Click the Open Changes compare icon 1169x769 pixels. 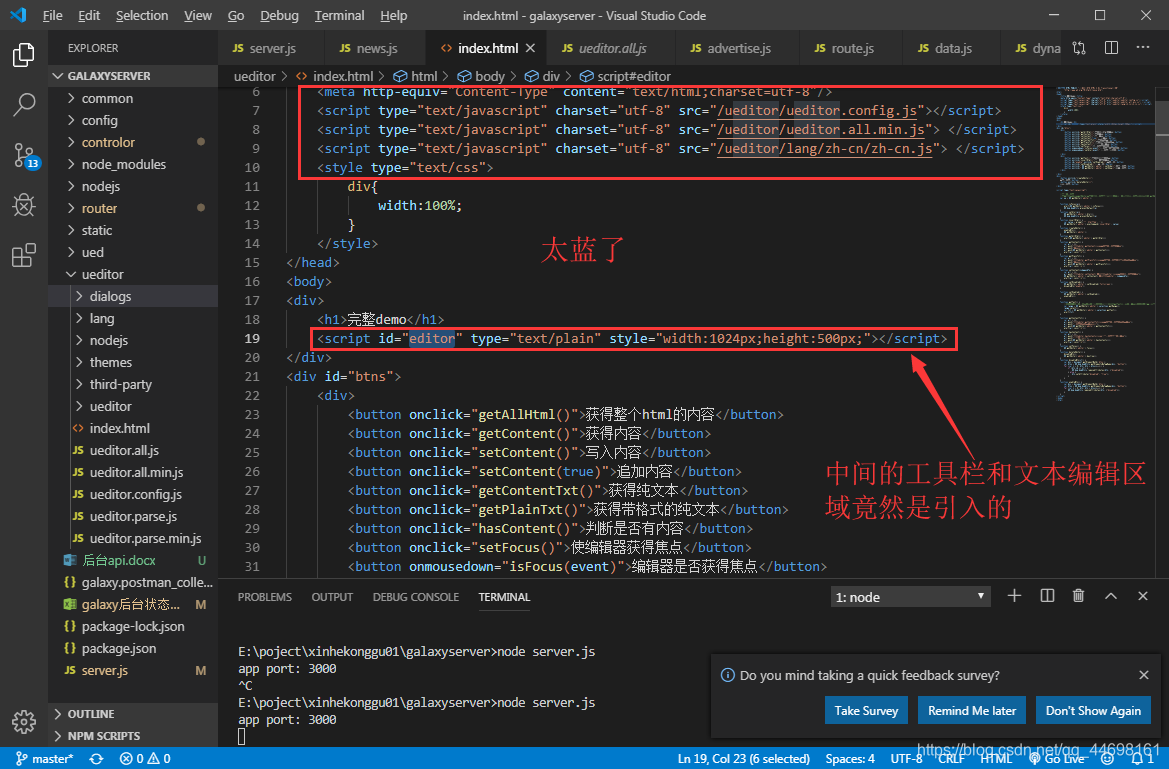click(1079, 48)
